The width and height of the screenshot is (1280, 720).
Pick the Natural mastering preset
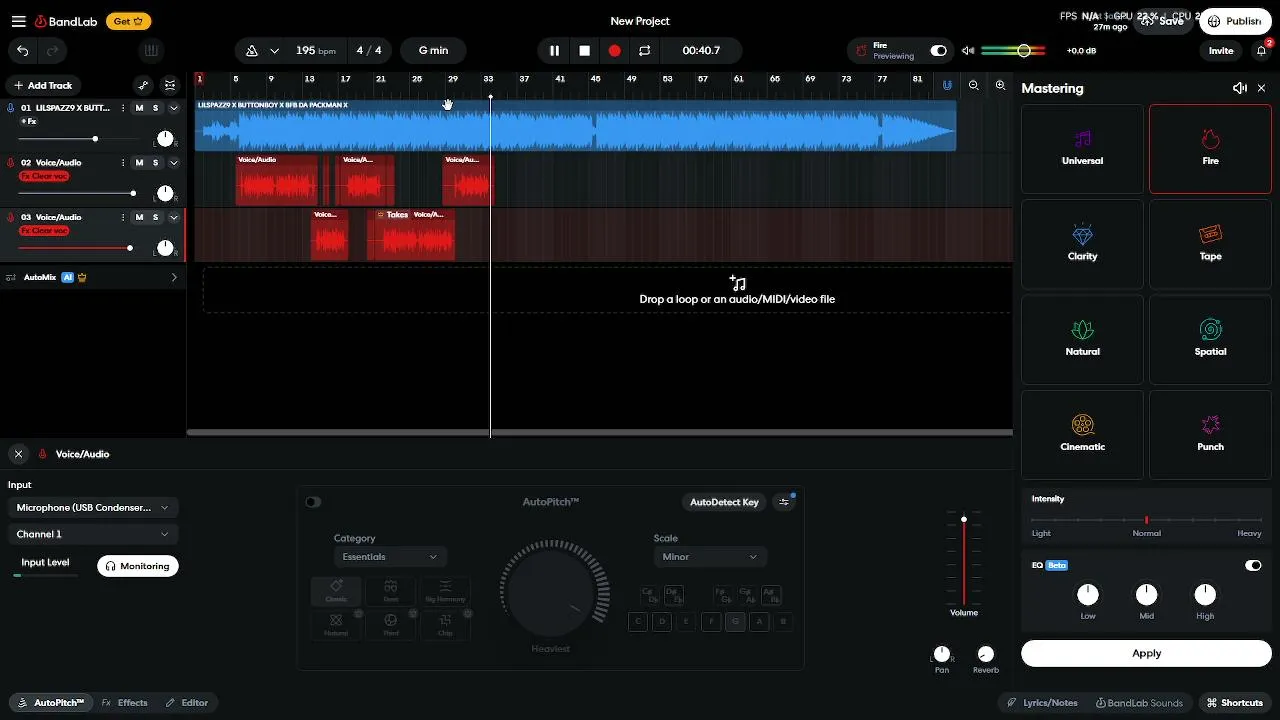pyautogui.click(x=1082, y=339)
